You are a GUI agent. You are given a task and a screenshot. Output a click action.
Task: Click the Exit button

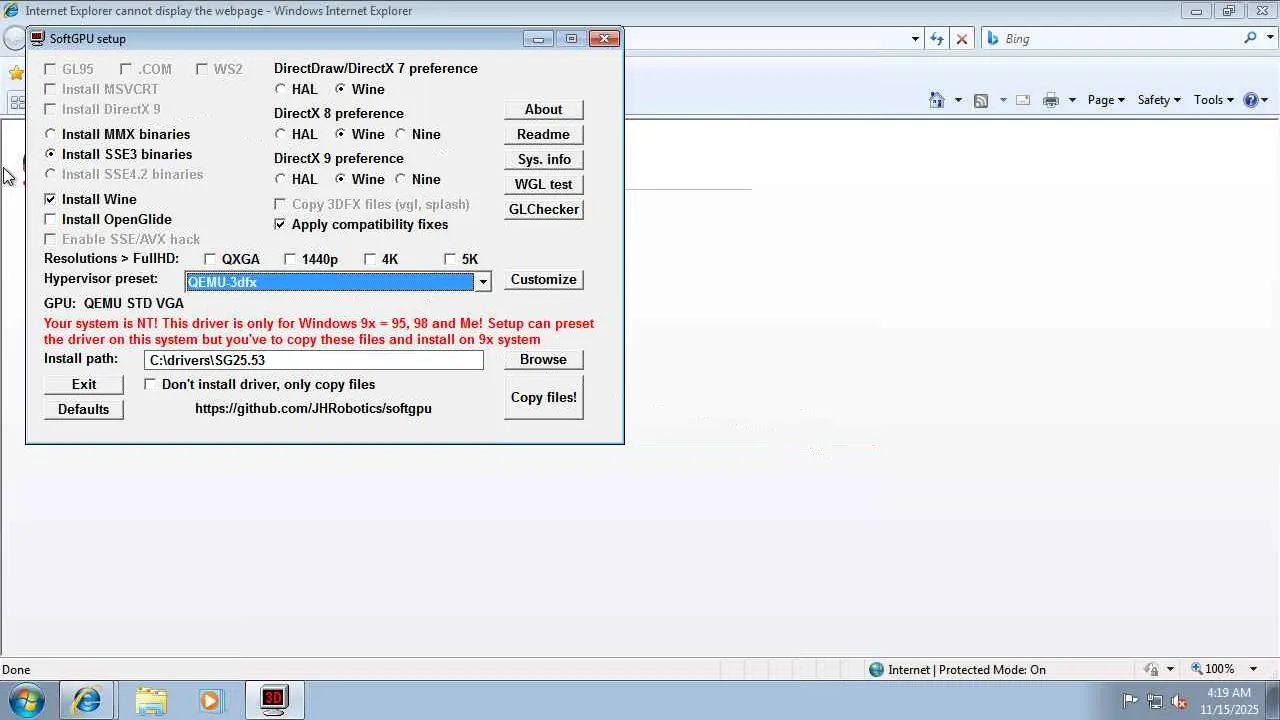coord(84,384)
